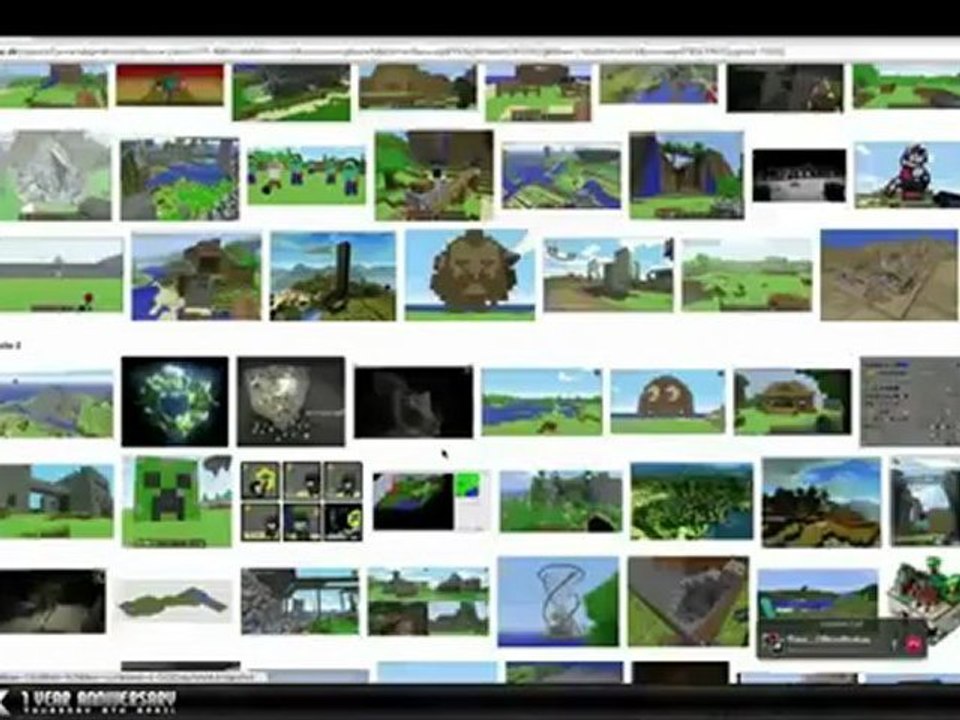This screenshot has height=720, width=960.
Task: Open the gray stone mountain thumbnail
Action: pyautogui.click(x=55, y=175)
